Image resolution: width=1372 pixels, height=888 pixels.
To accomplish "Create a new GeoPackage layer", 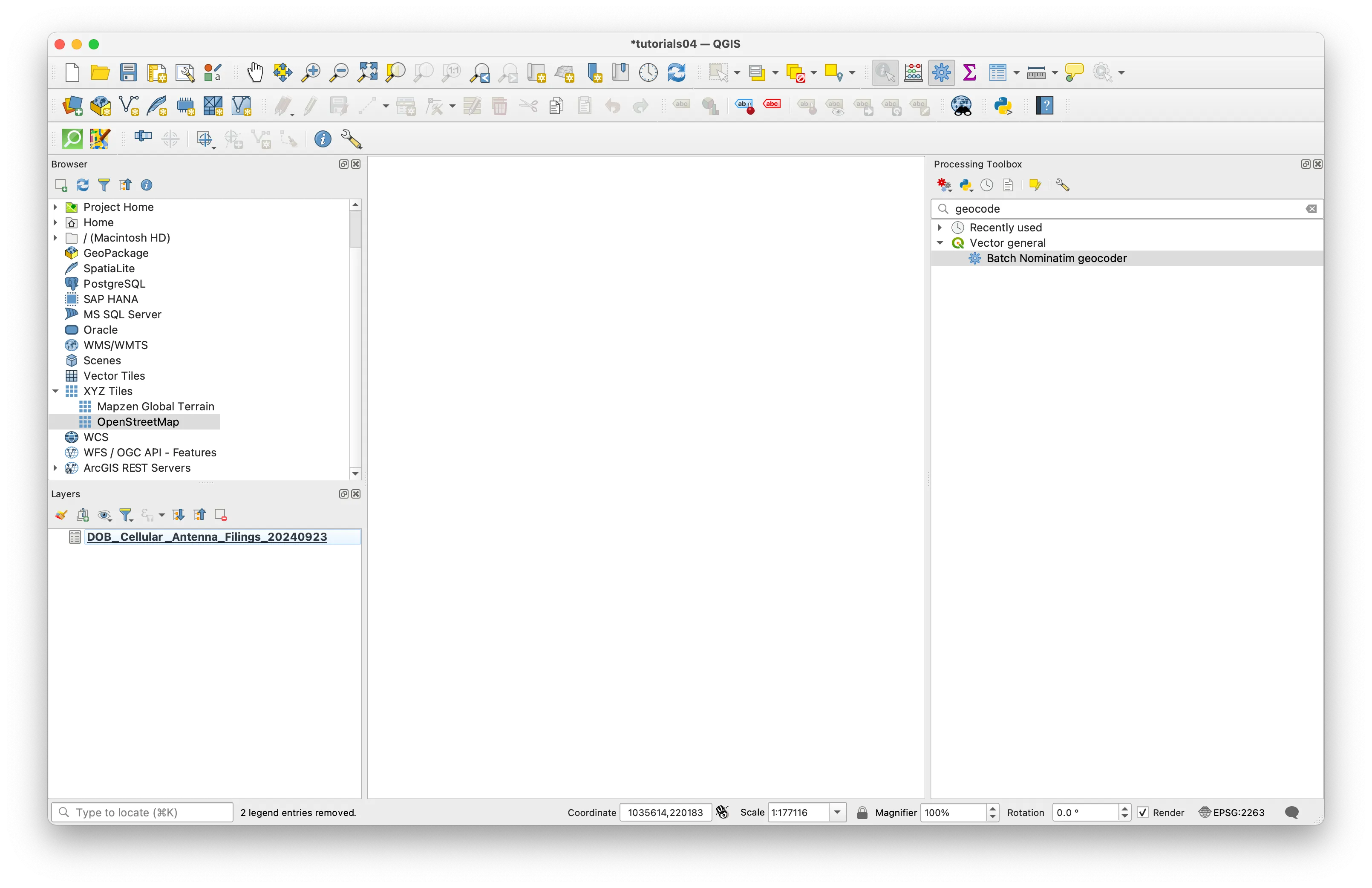I will click(x=100, y=106).
